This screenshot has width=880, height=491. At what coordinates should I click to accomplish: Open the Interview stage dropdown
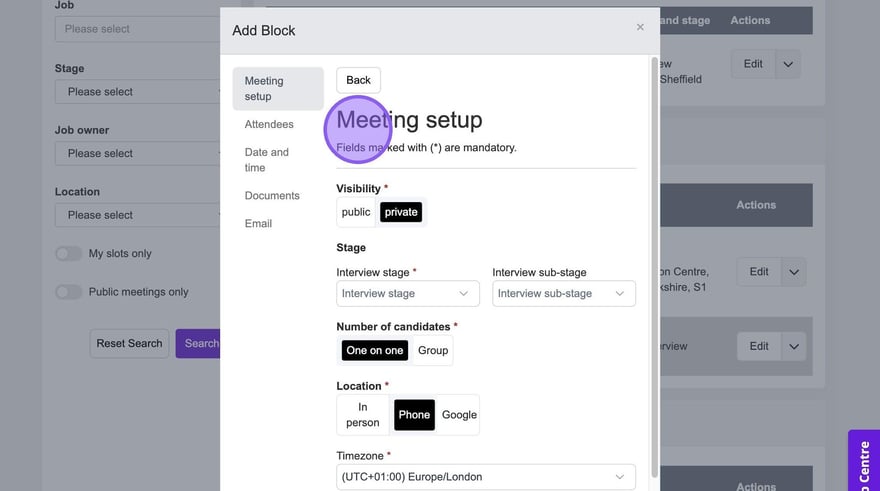(x=407, y=294)
